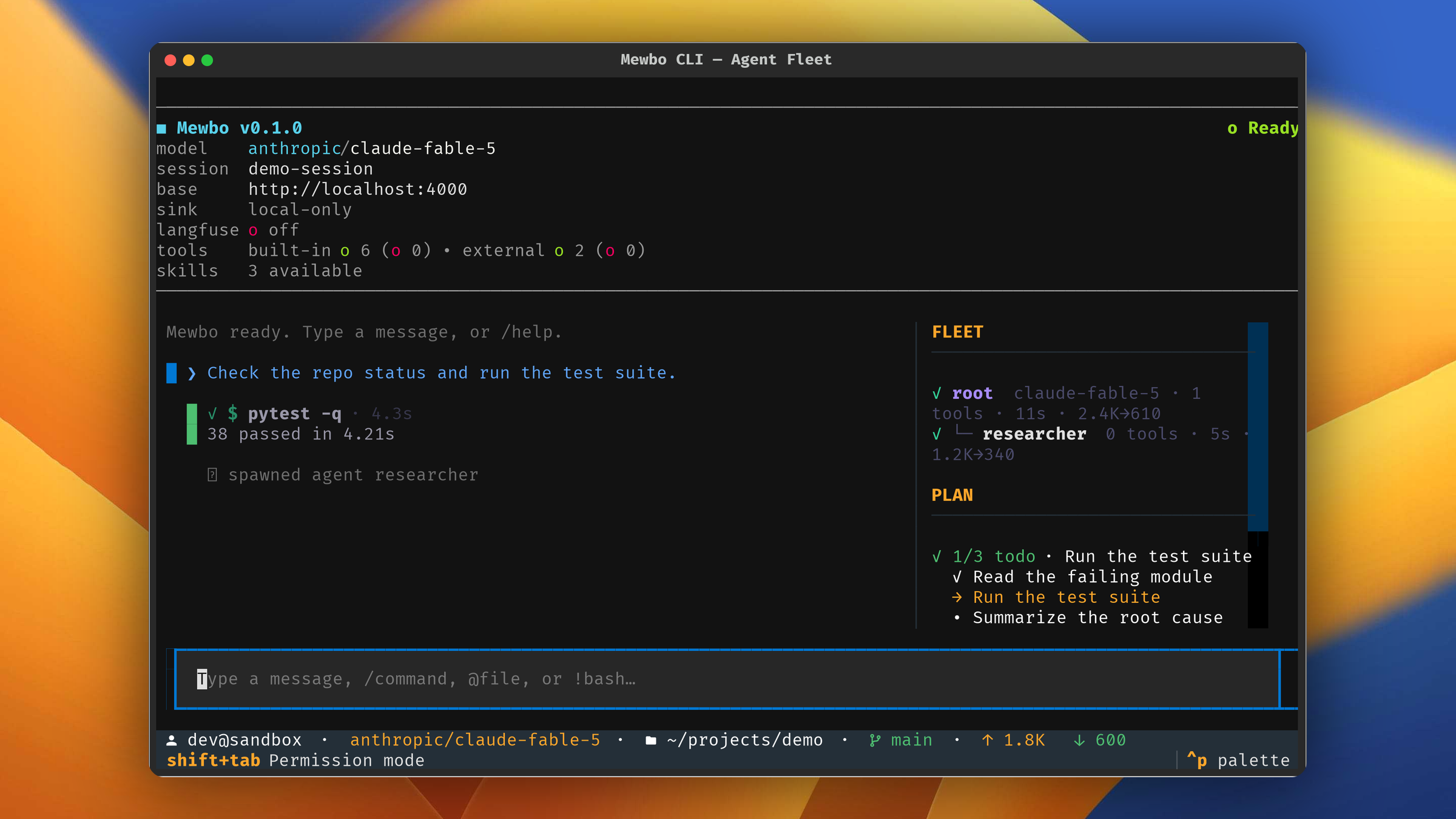The width and height of the screenshot is (1456, 819).
Task: Click the FLEET section header
Action: (957, 332)
